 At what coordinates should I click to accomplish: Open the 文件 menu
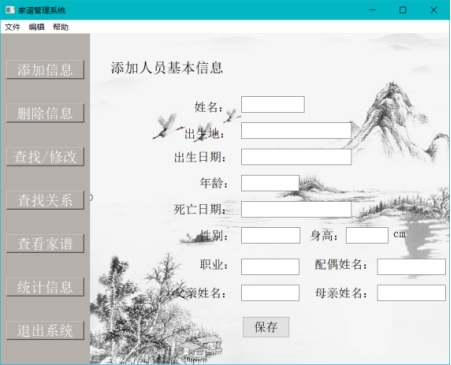coord(12,27)
